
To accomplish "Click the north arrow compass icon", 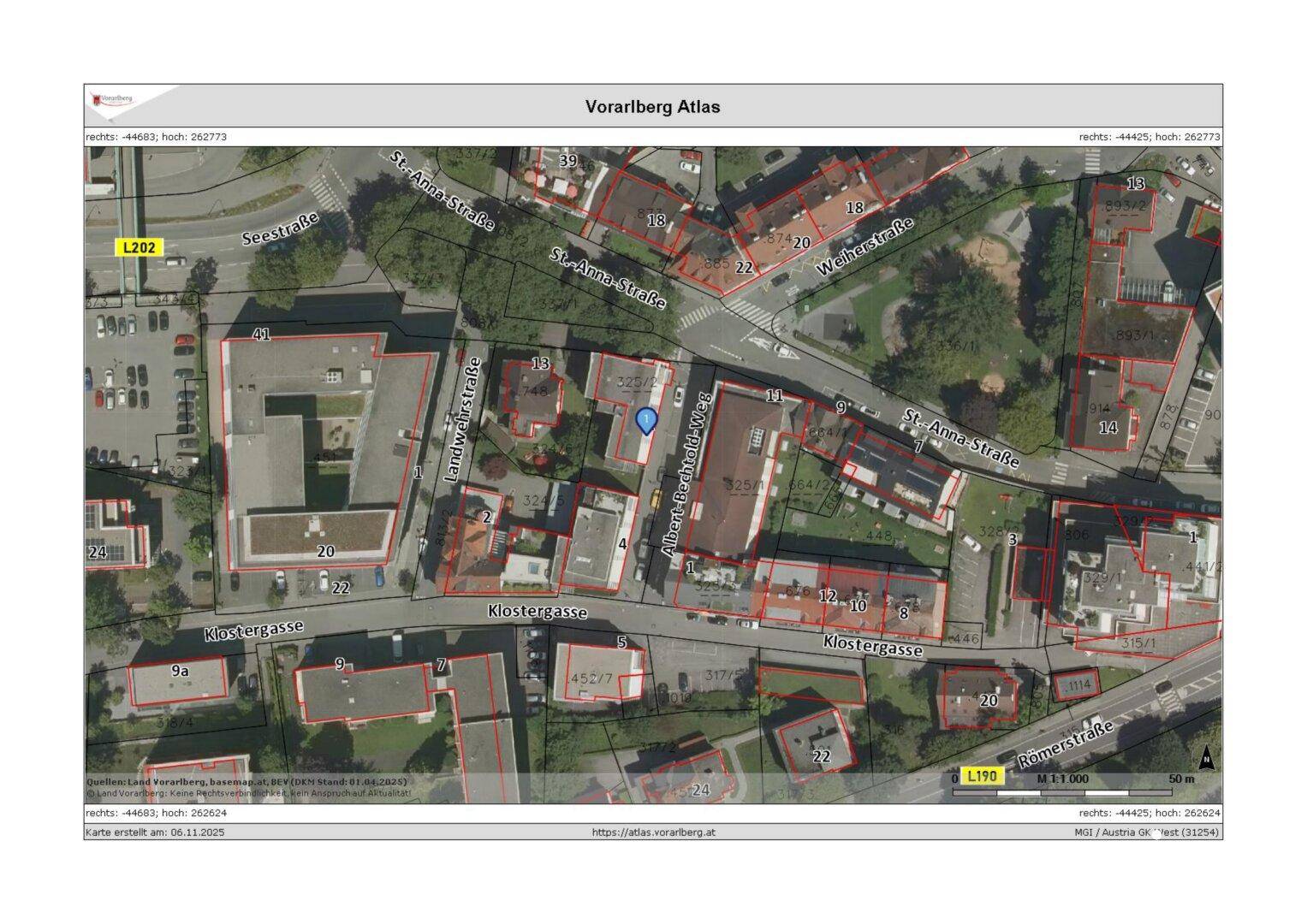I will pos(1206,758).
